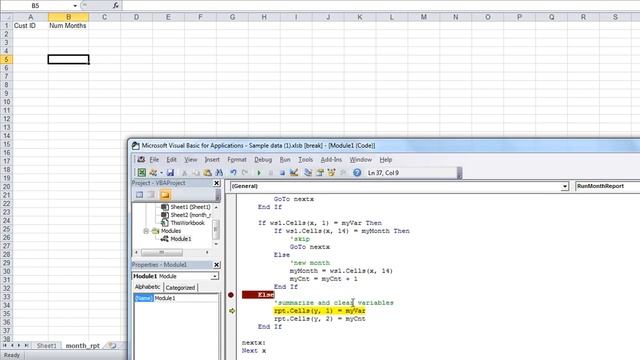Open the Properties Window toolbar icon
Viewport: 640px width, 360px height.
pyautogui.click(x=320, y=173)
